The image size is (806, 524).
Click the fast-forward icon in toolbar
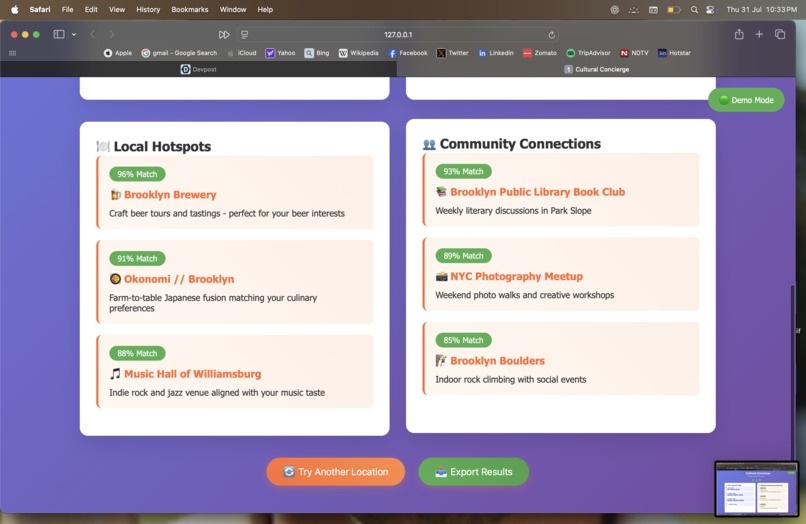224,34
